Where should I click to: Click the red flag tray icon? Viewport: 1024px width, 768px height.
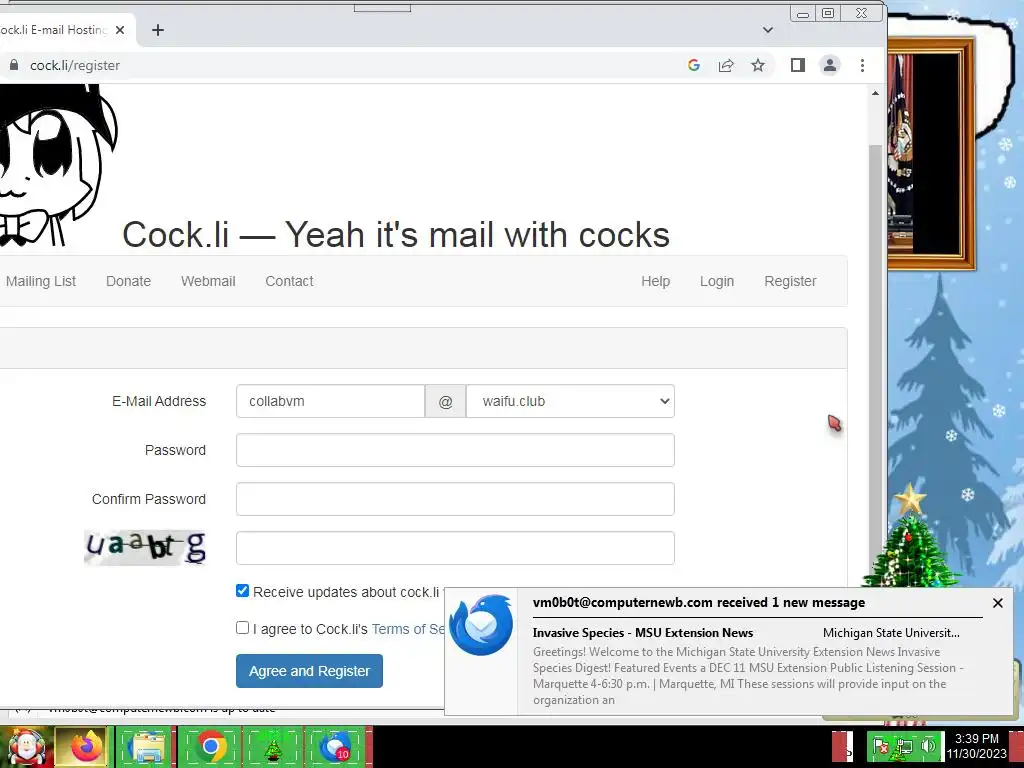pyautogui.click(x=882, y=746)
